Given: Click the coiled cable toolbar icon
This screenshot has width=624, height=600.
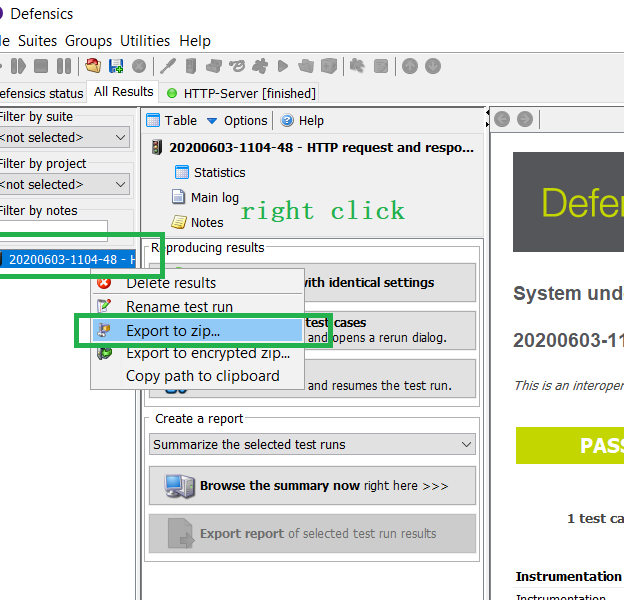Looking at the screenshot, I should pos(237,66).
